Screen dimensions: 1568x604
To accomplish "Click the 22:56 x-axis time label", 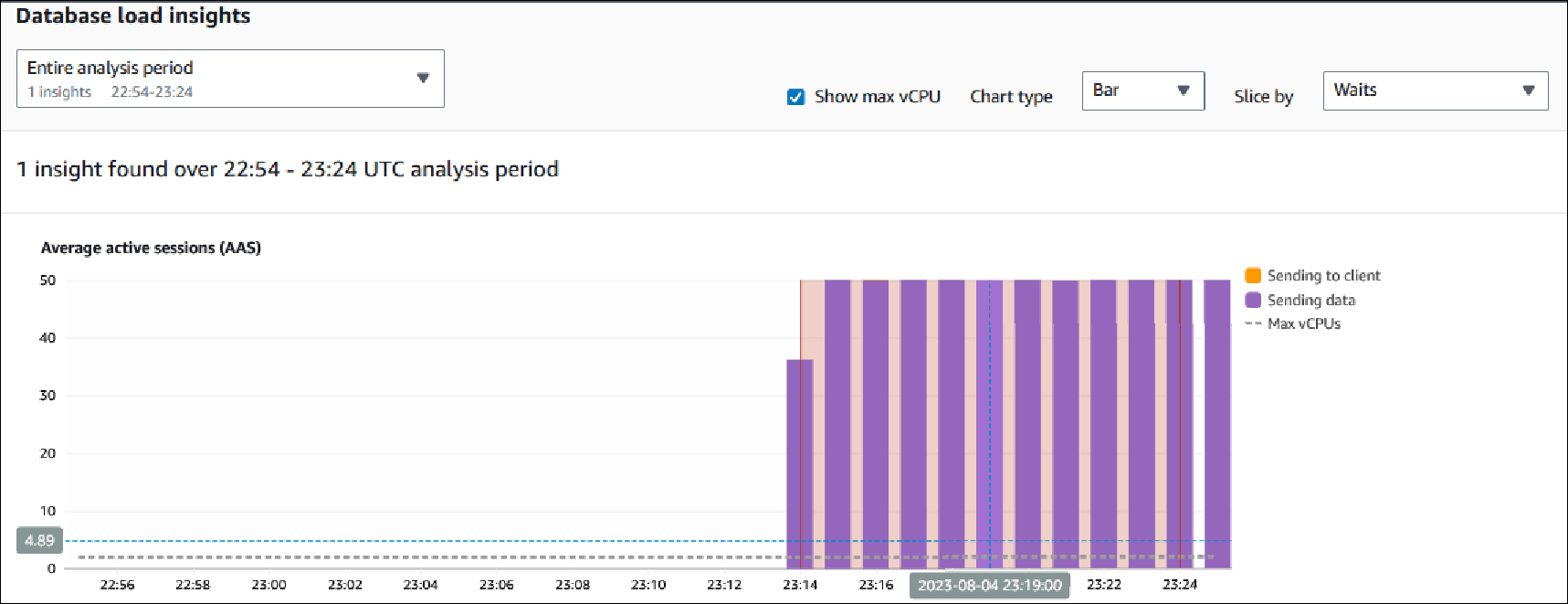I will [117, 585].
